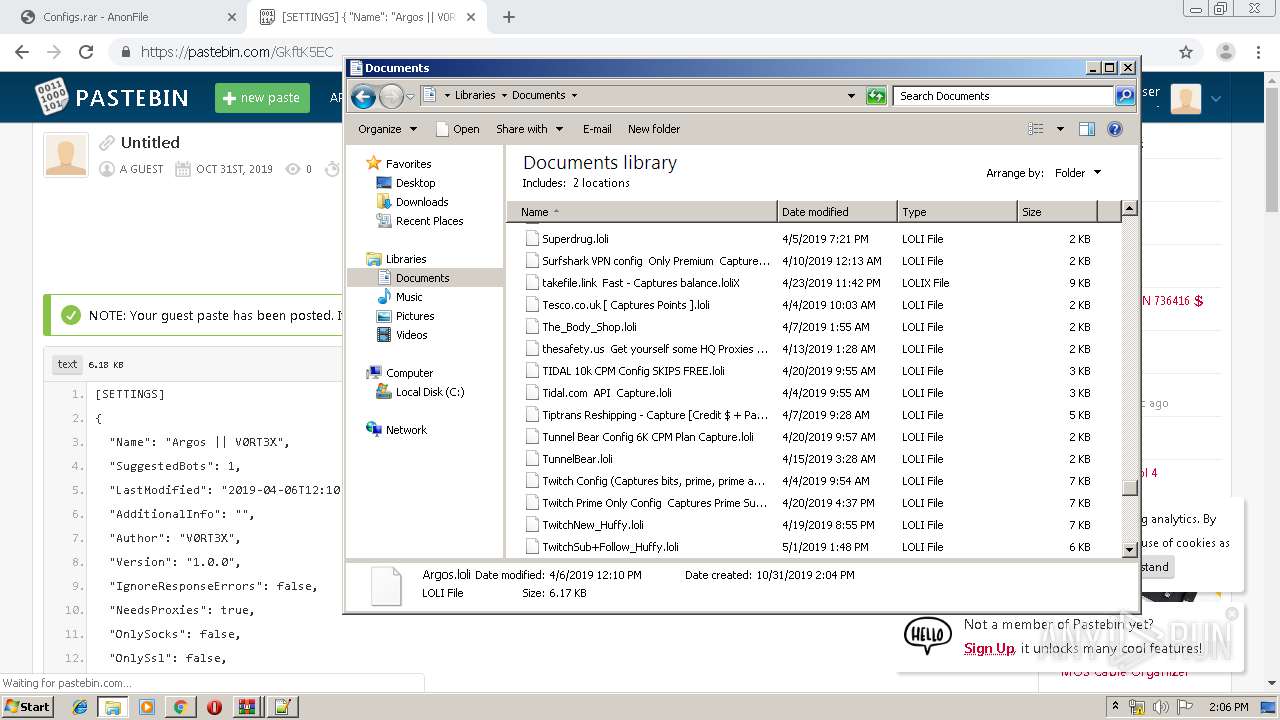Sort by Date modified column
The width and height of the screenshot is (1280, 720).
point(837,212)
